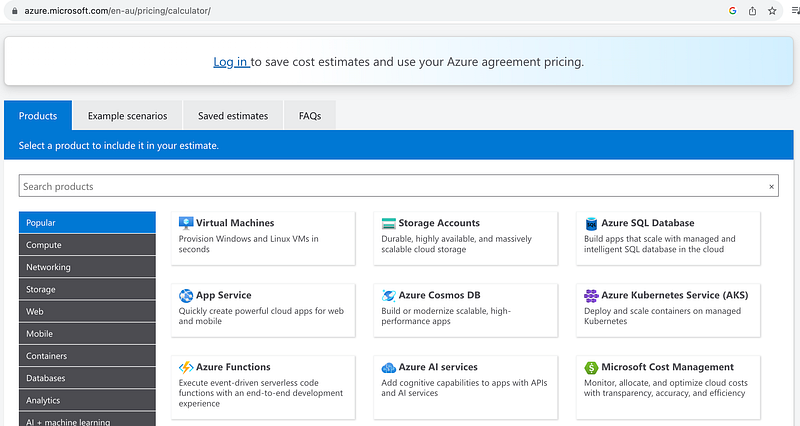Add App Service to the estimate
Image resolution: width=800 pixels, height=426 pixels.
(x=263, y=311)
